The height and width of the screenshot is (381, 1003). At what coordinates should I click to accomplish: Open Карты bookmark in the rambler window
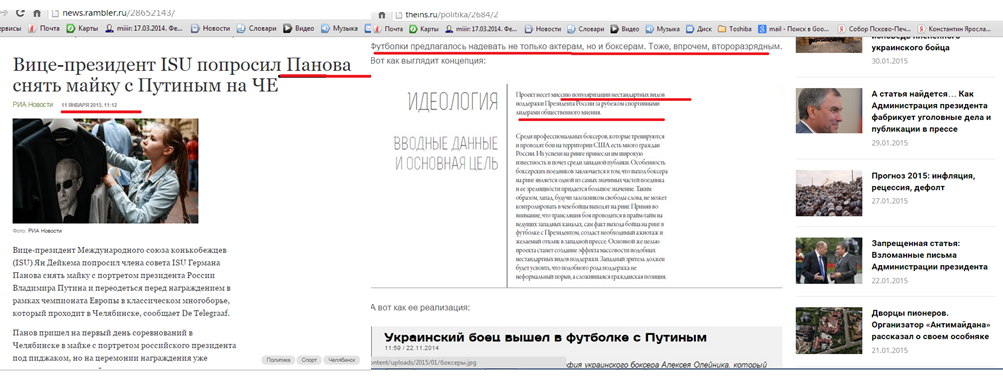click(82, 28)
